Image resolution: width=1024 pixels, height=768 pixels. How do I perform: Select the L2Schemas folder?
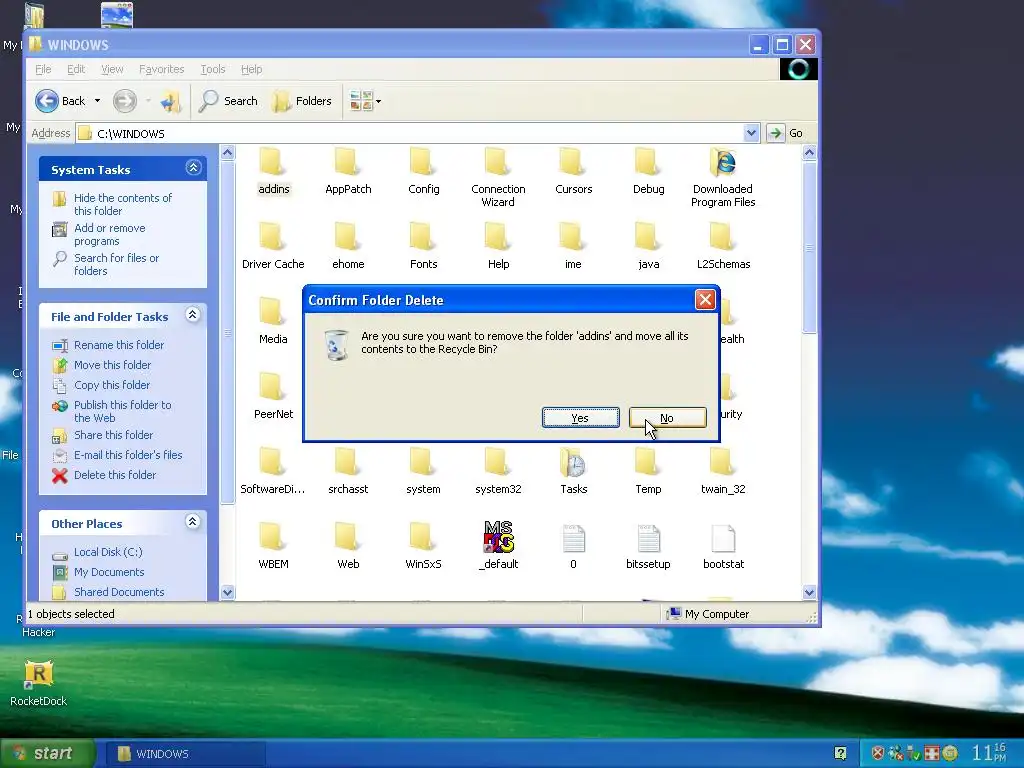pyautogui.click(x=723, y=246)
